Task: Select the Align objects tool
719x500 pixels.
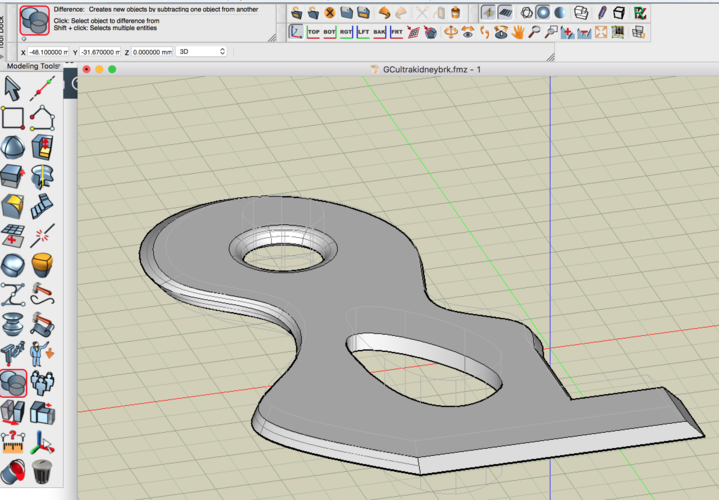Action: (42, 412)
